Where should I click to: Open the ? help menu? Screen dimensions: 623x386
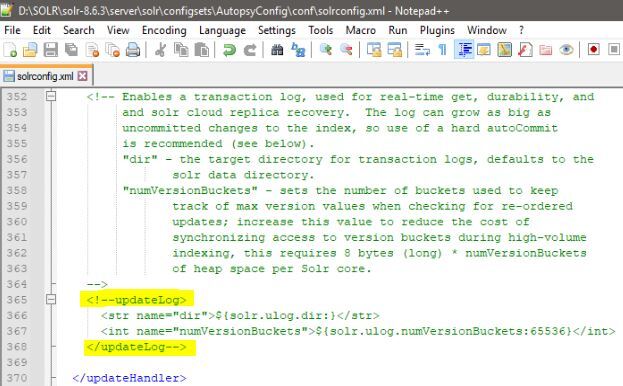coord(521,30)
